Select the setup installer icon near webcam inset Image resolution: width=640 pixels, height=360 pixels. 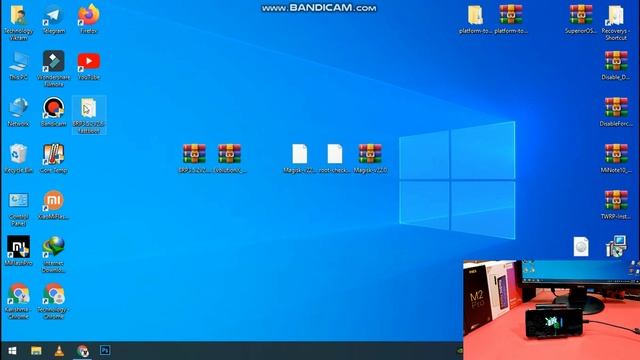point(616,246)
